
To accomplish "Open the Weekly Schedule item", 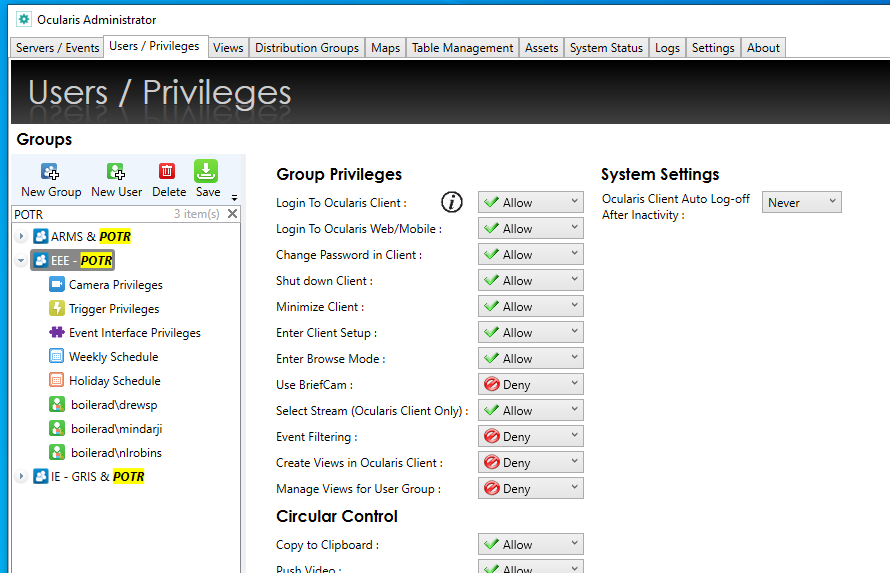I will 113,357.
